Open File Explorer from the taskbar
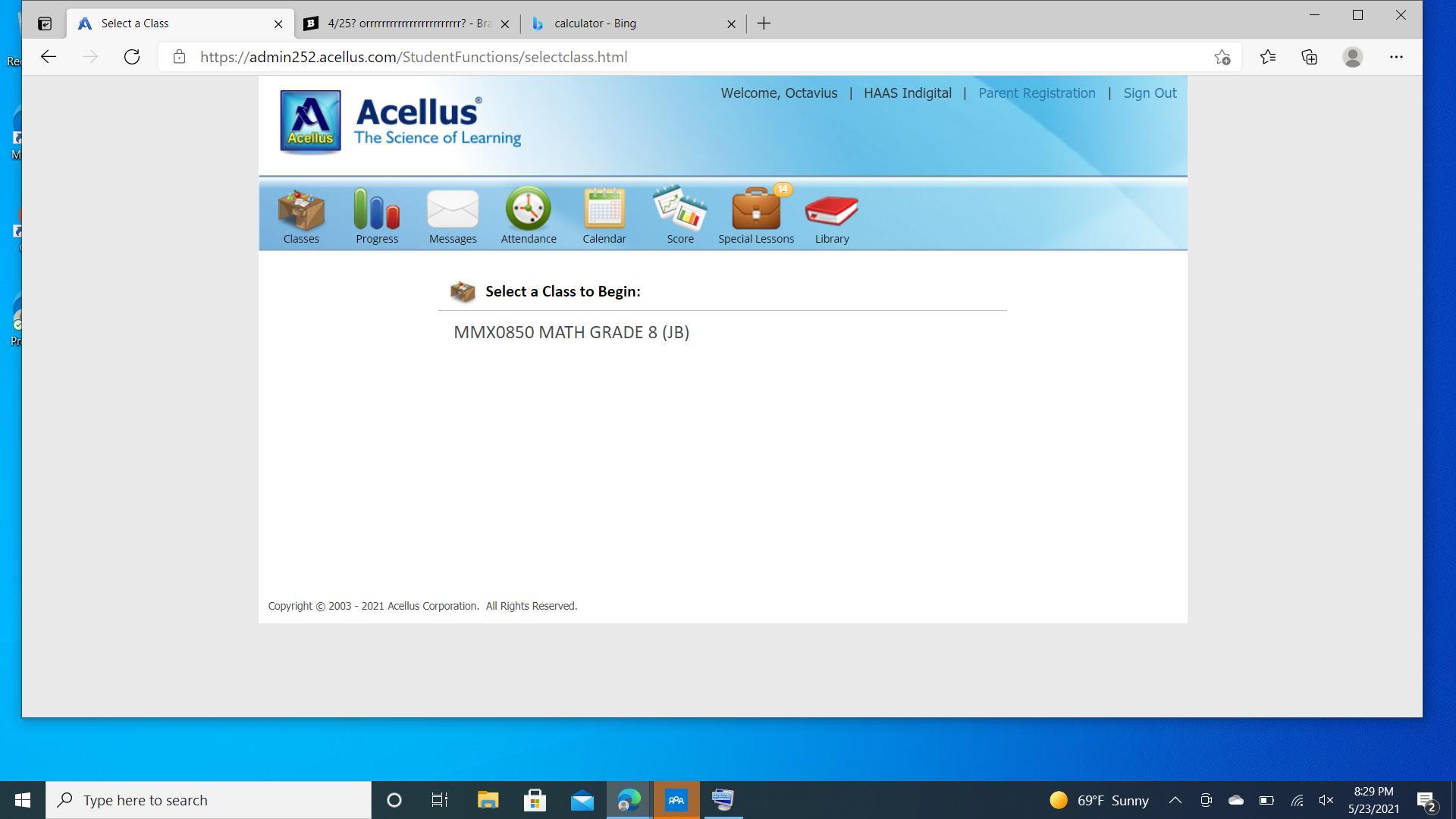Screen dimensions: 1456x819 pyautogui.click(x=488, y=800)
